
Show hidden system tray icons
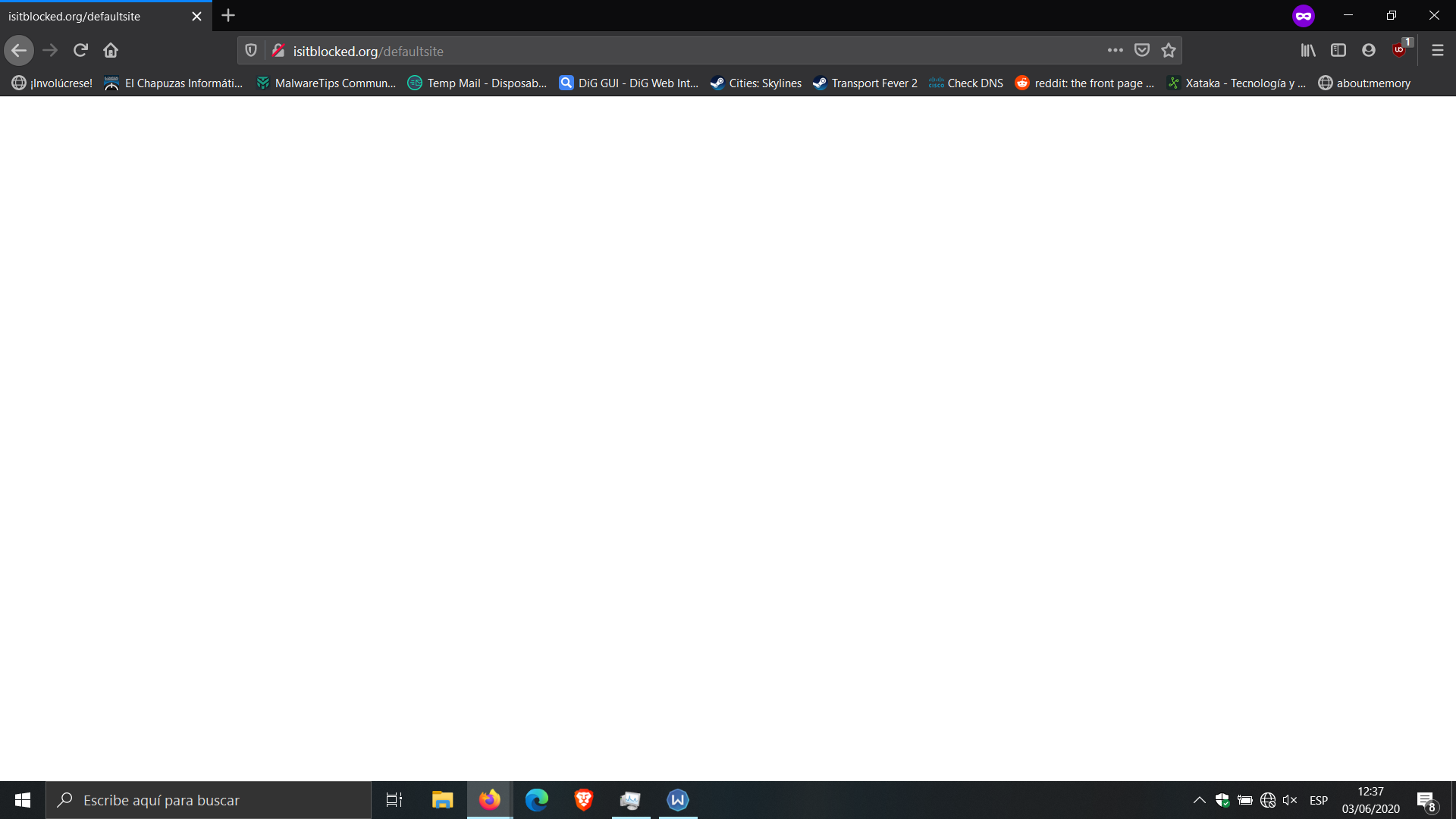pos(1199,800)
